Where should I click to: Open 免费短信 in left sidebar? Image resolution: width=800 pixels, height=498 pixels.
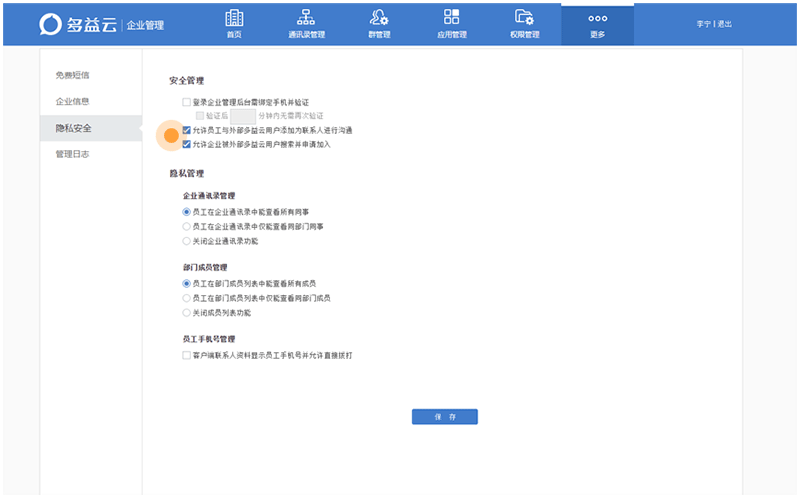pos(80,75)
